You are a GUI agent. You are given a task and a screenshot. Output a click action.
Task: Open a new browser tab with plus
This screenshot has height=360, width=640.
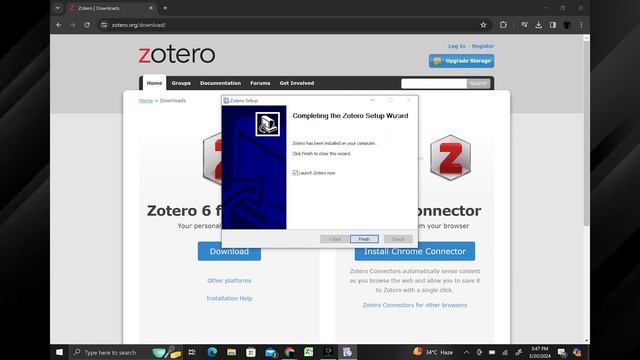(165, 8)
